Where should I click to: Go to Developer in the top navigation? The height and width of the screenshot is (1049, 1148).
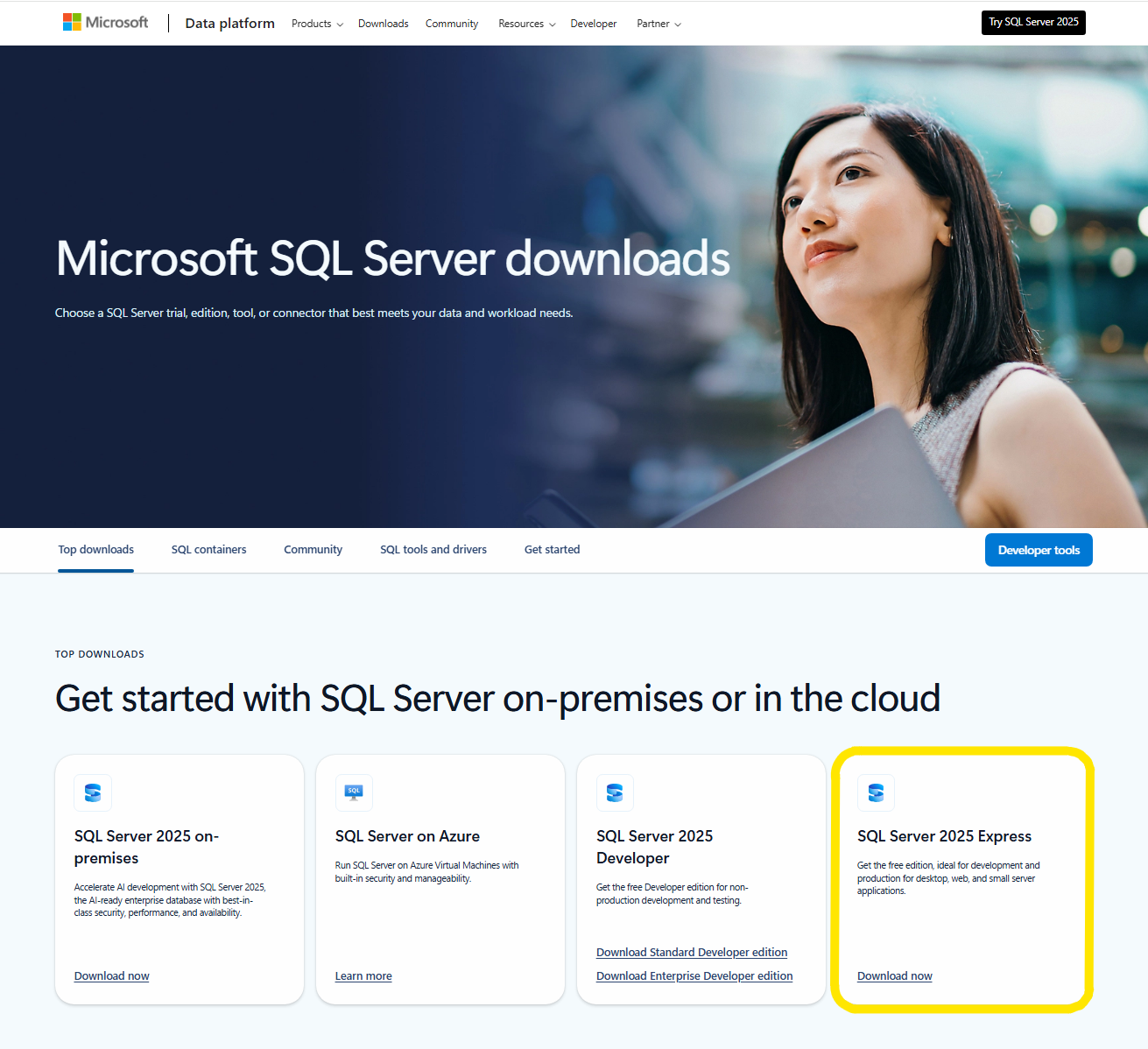593,24
